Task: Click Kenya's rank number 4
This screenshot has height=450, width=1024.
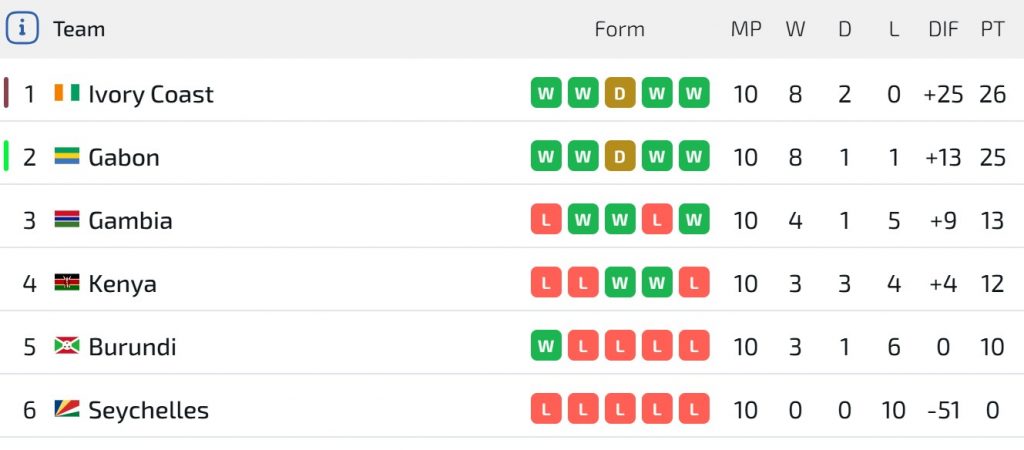Action: (x=29, y=284)
